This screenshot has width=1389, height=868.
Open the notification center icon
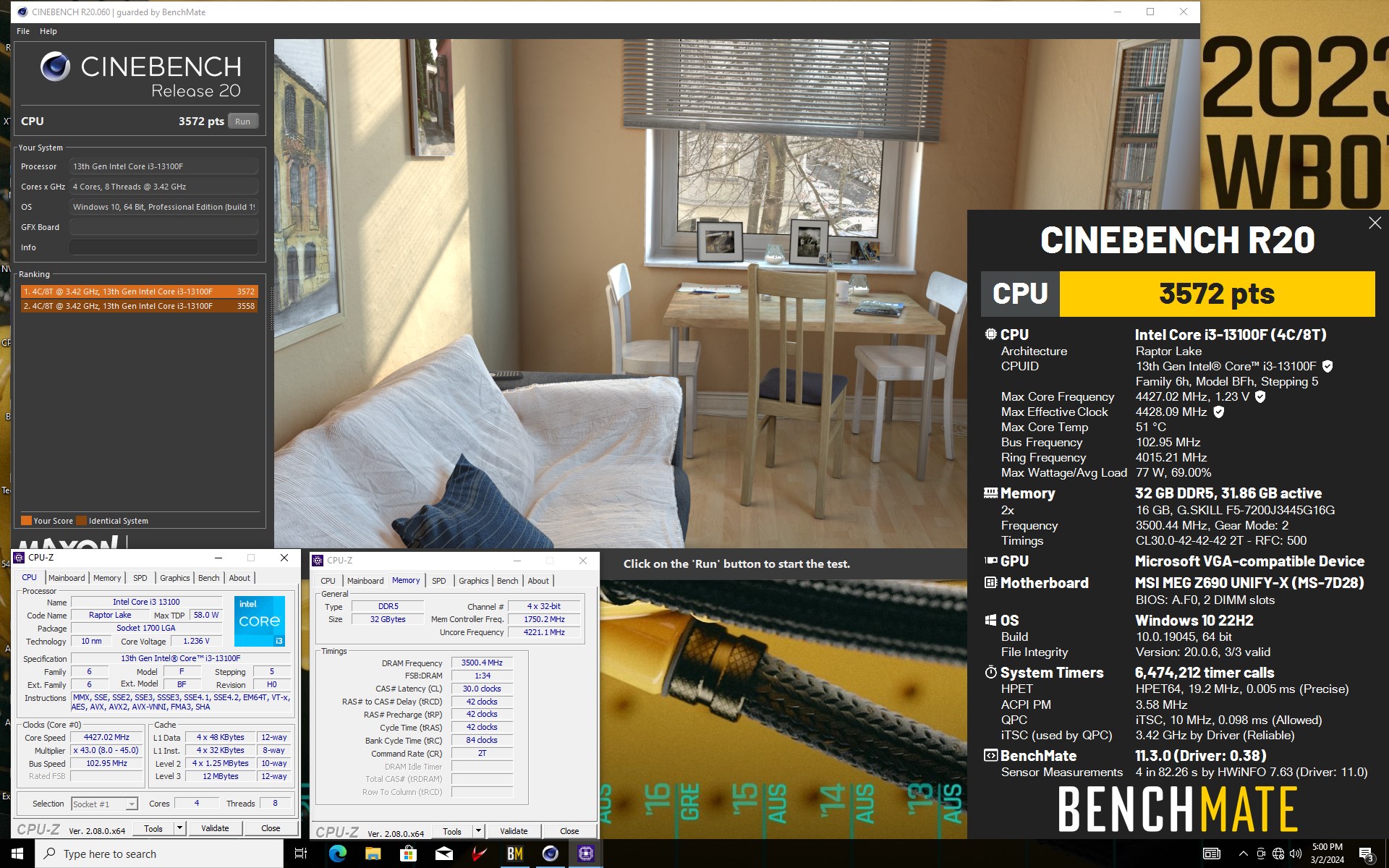(x=1367, y=854)
